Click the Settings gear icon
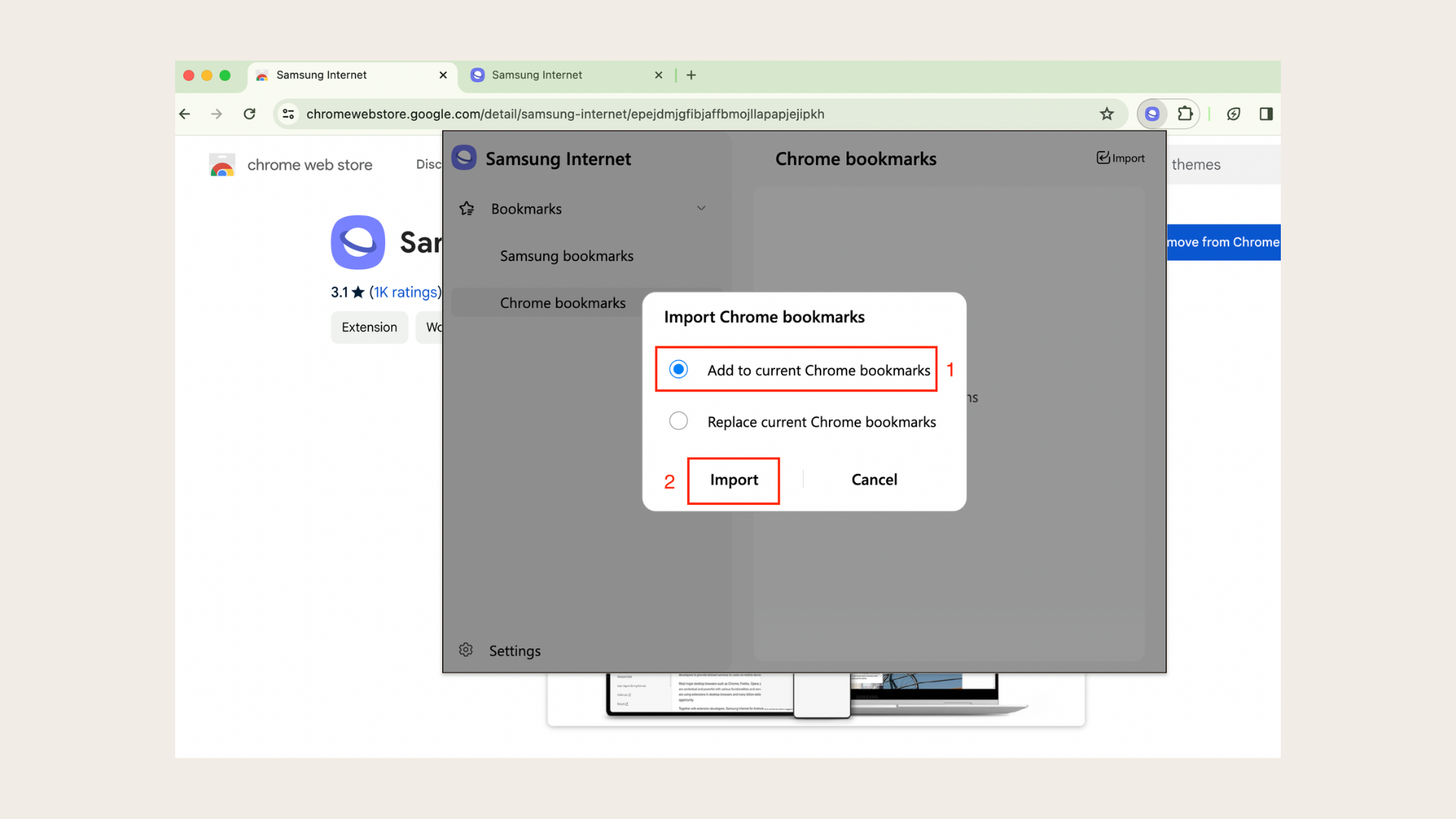The height and width of the screenshot is (819, 1456). pyautogui.click(x=466, y=650)
